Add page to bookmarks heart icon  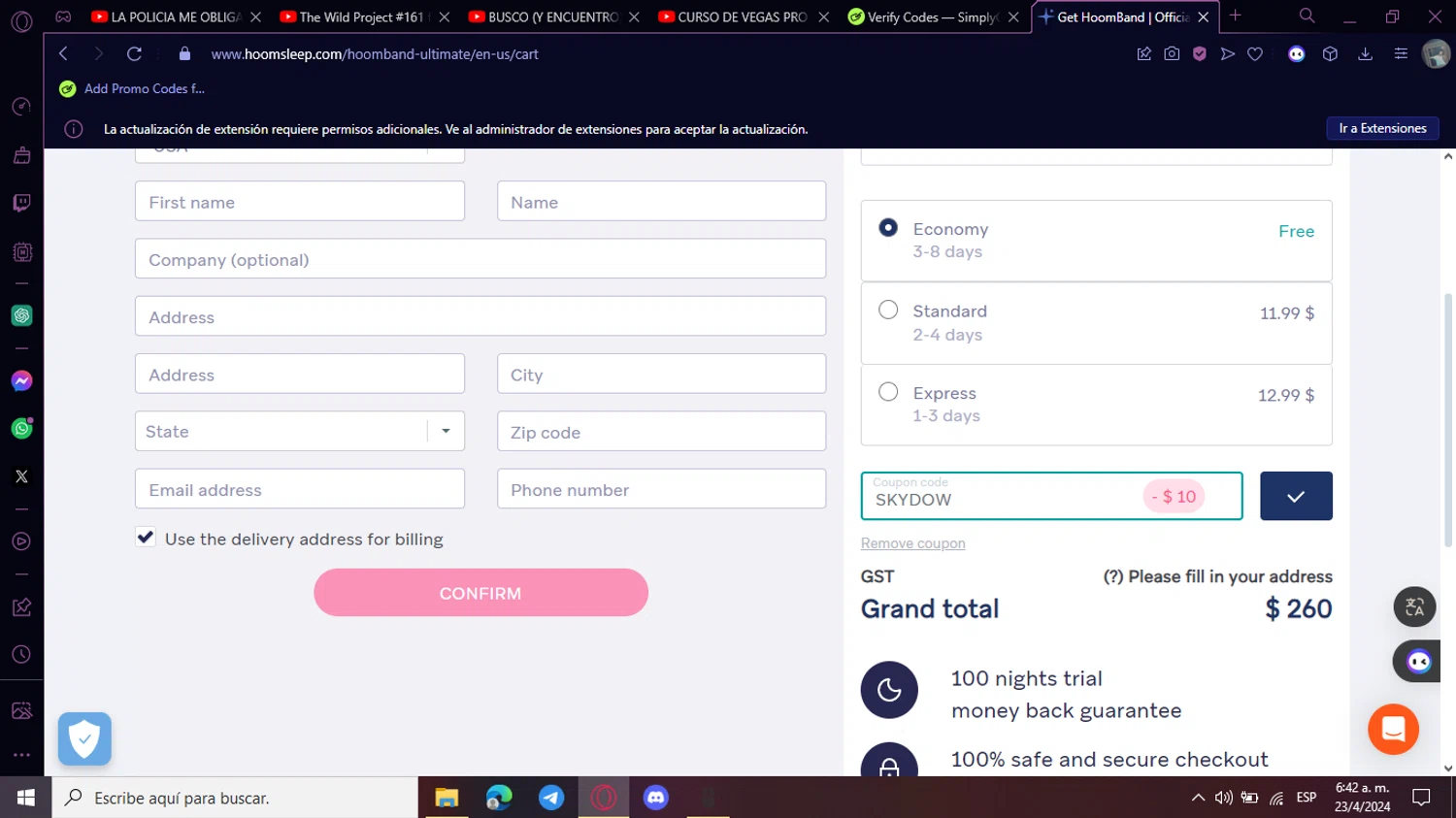pos(1255,54)
